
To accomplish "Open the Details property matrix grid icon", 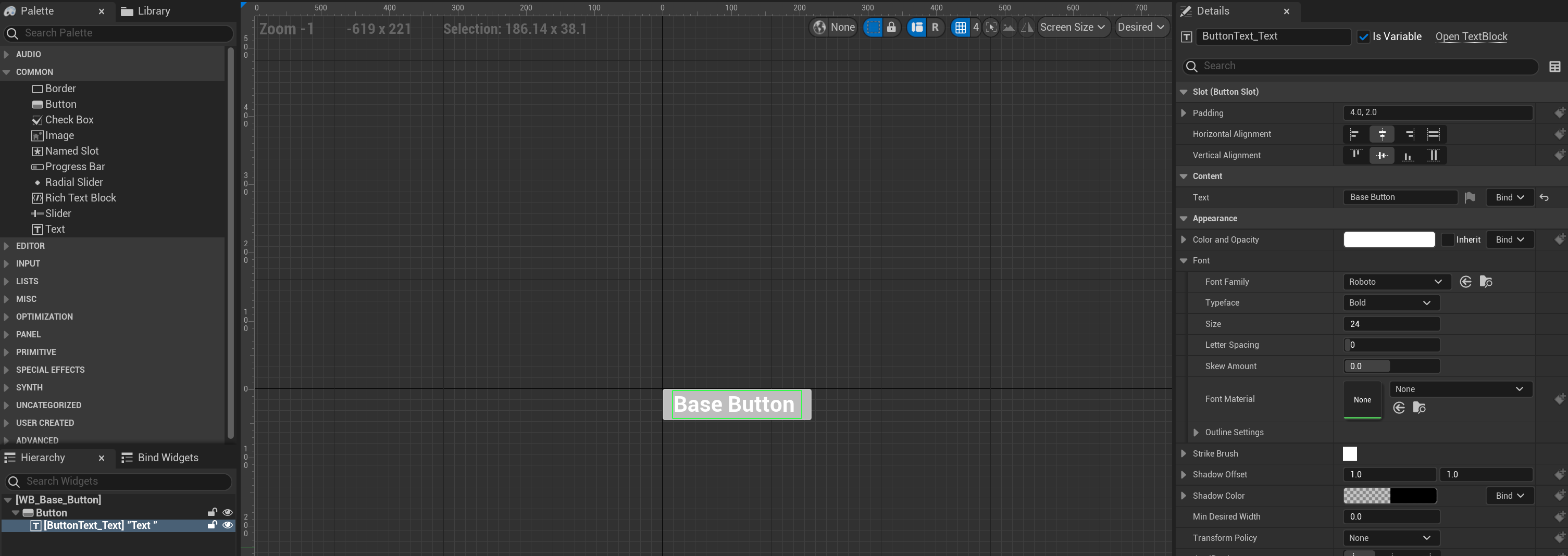I will 1554,66.
